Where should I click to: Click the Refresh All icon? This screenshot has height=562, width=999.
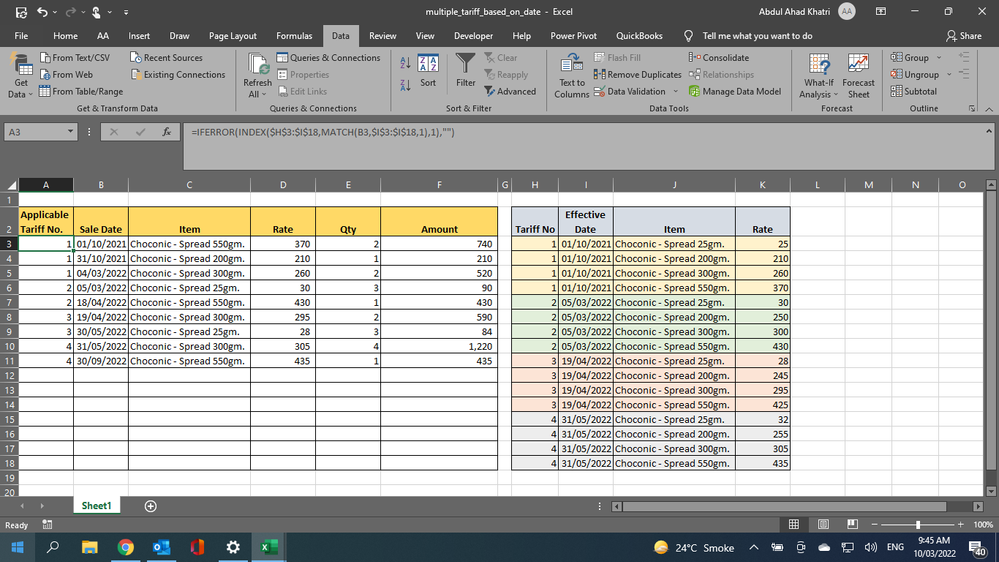pos(257,76)
